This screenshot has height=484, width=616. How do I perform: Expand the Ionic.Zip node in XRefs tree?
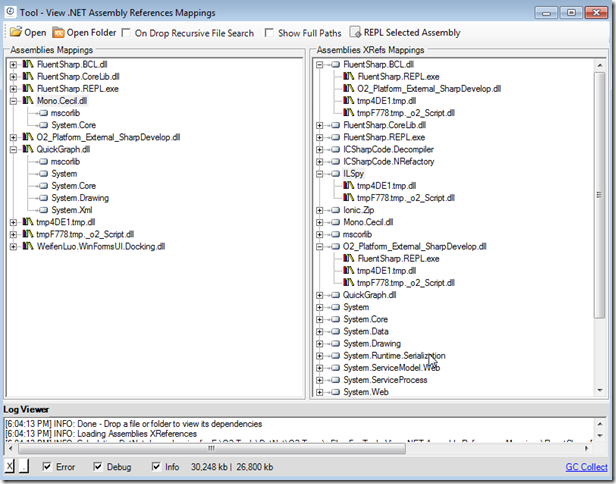319,210
